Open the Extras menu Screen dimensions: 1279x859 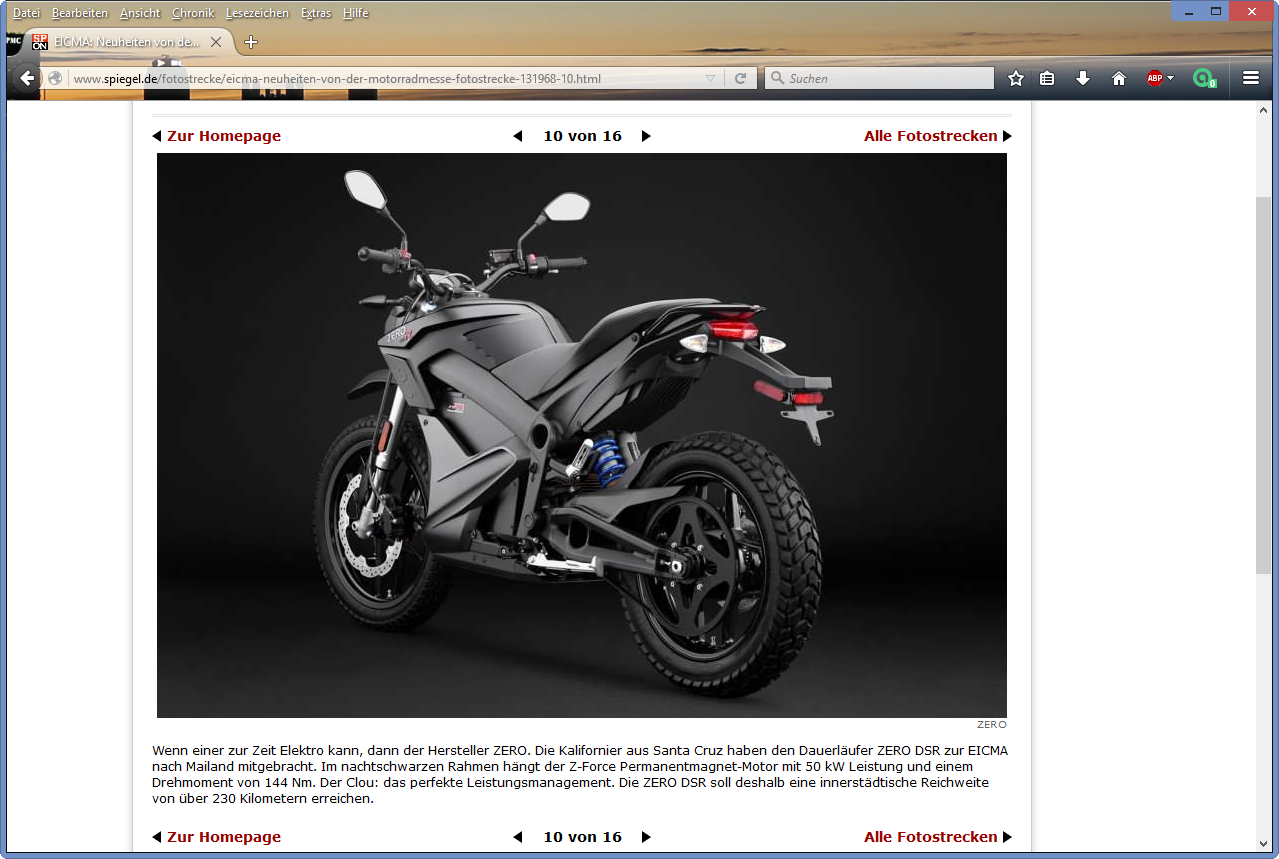coord(316,13)
